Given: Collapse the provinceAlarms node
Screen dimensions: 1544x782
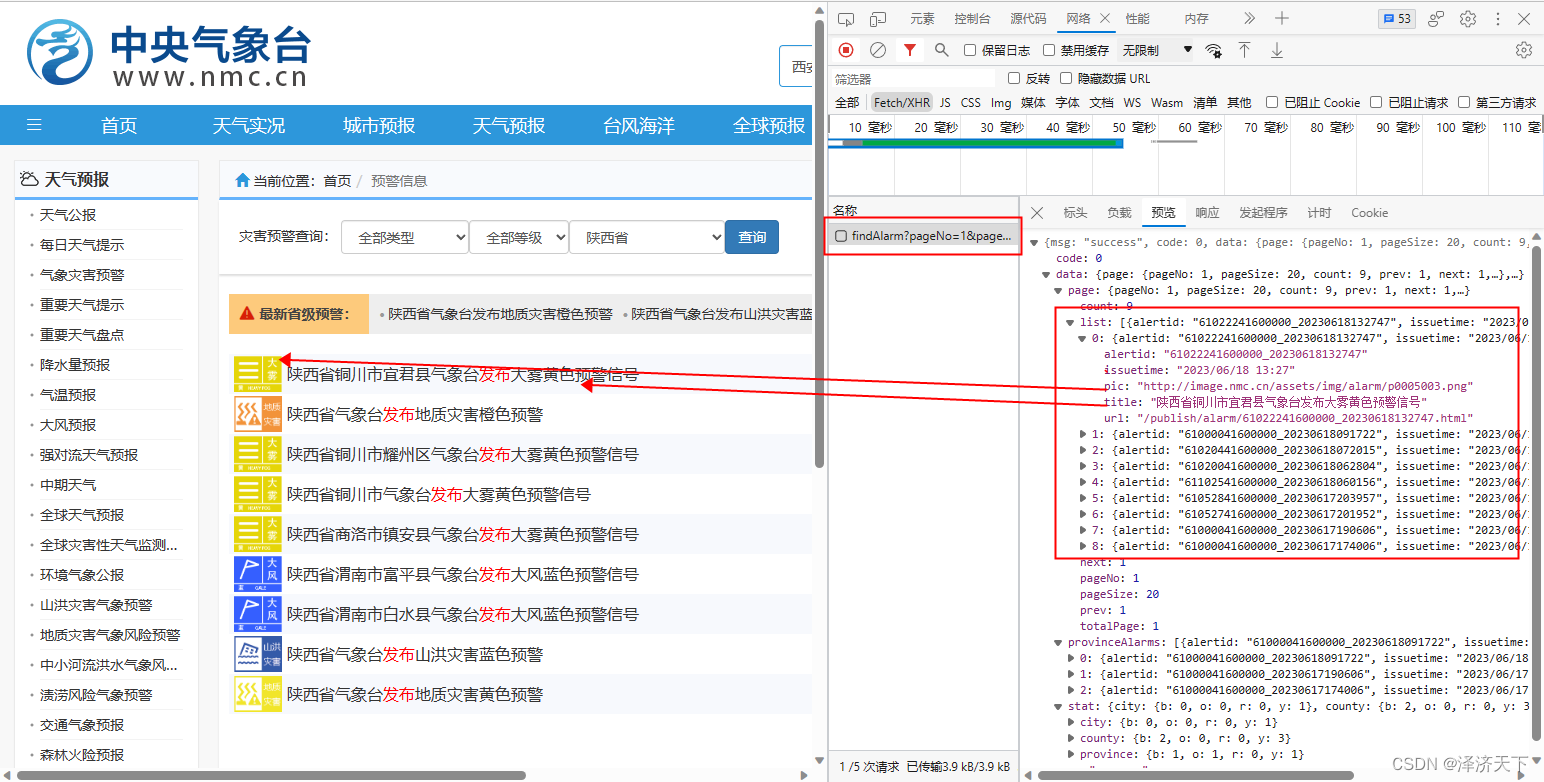Looking at the screenshot, I should coord(1060,643).
